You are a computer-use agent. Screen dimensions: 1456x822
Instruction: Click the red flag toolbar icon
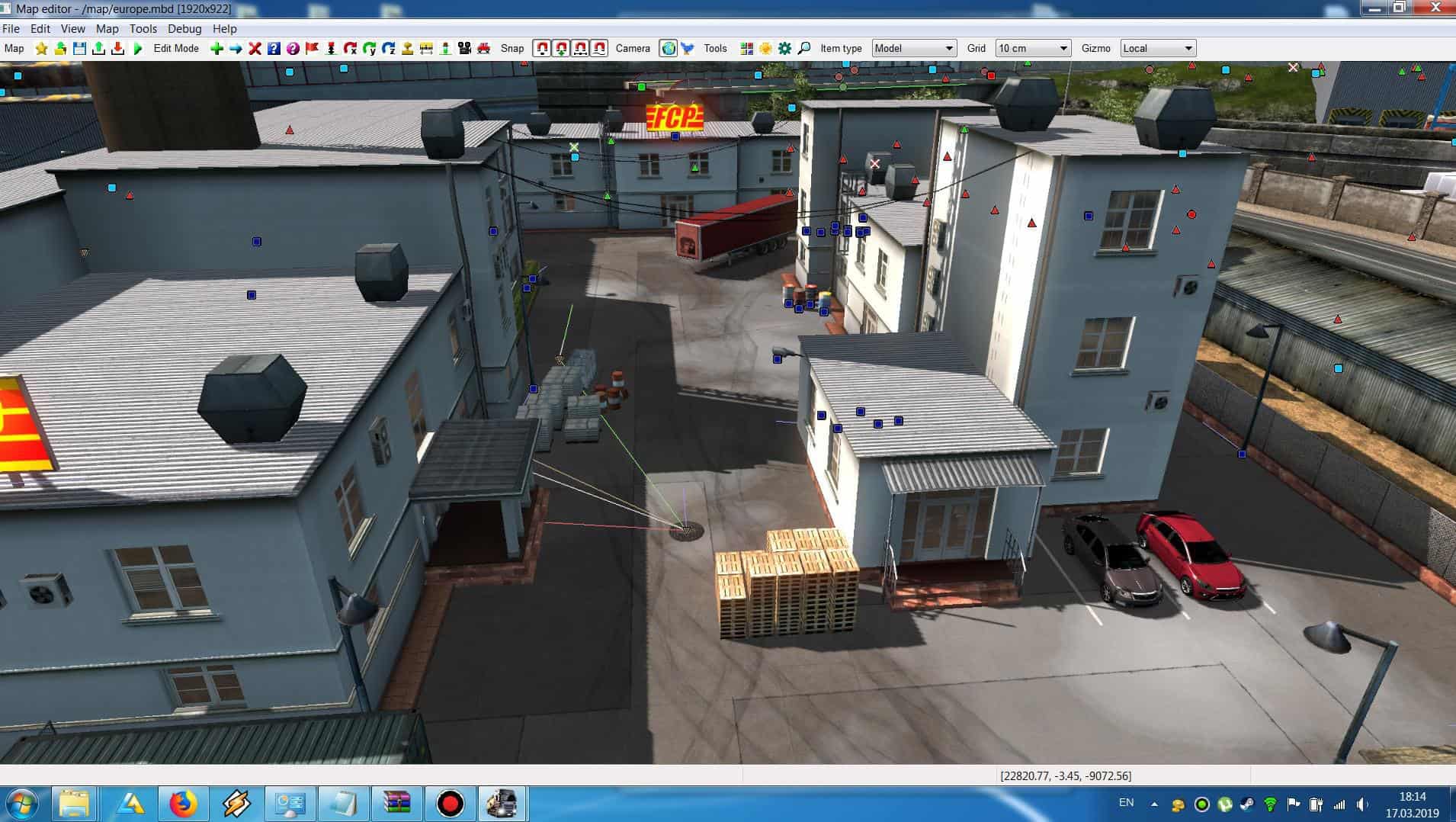[x=312, y=49]
